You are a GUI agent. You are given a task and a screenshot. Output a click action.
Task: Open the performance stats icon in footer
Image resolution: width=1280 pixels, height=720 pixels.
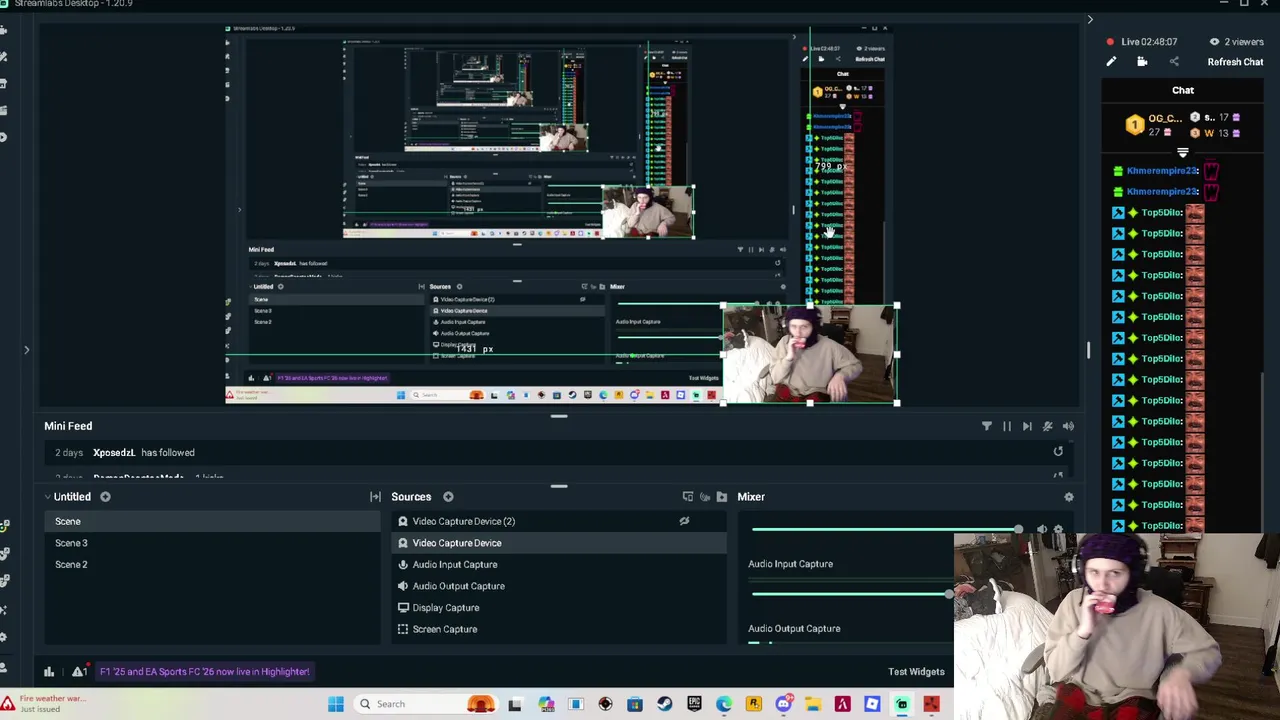coord(48,672)
